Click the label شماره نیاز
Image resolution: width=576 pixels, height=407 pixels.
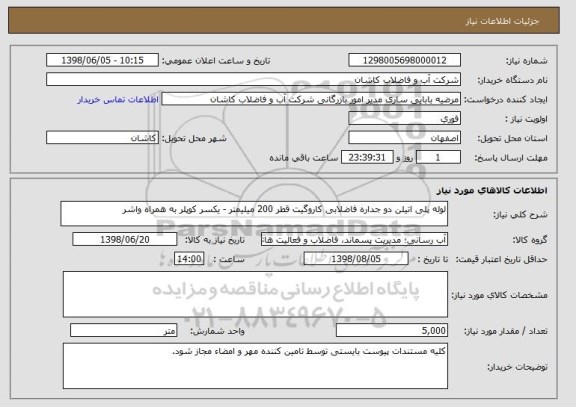click(x=527, y=61)
